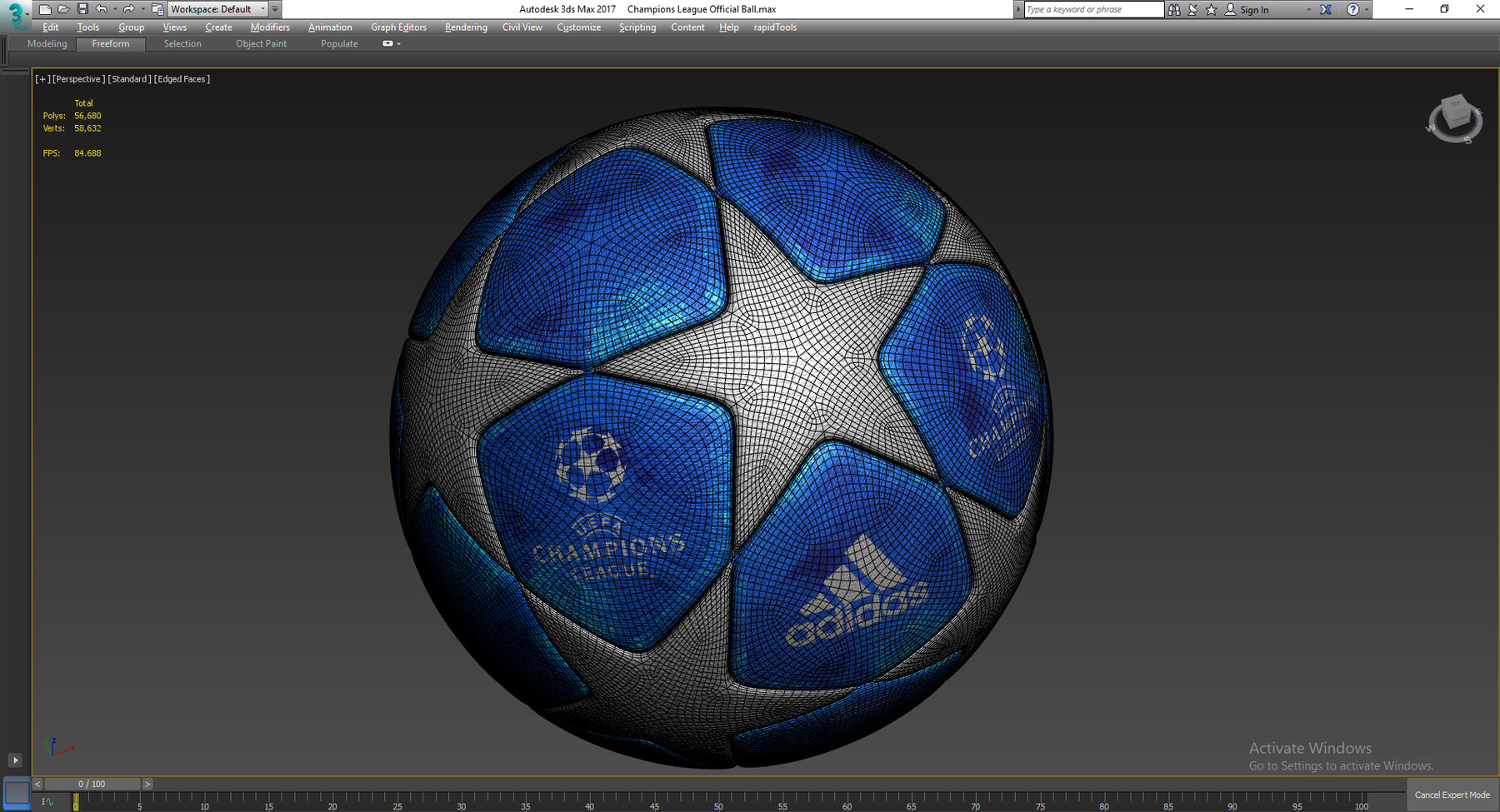Open the [Edged Faces] viewport label menu
Viewport: 1500px width, 812px height.
182,79
